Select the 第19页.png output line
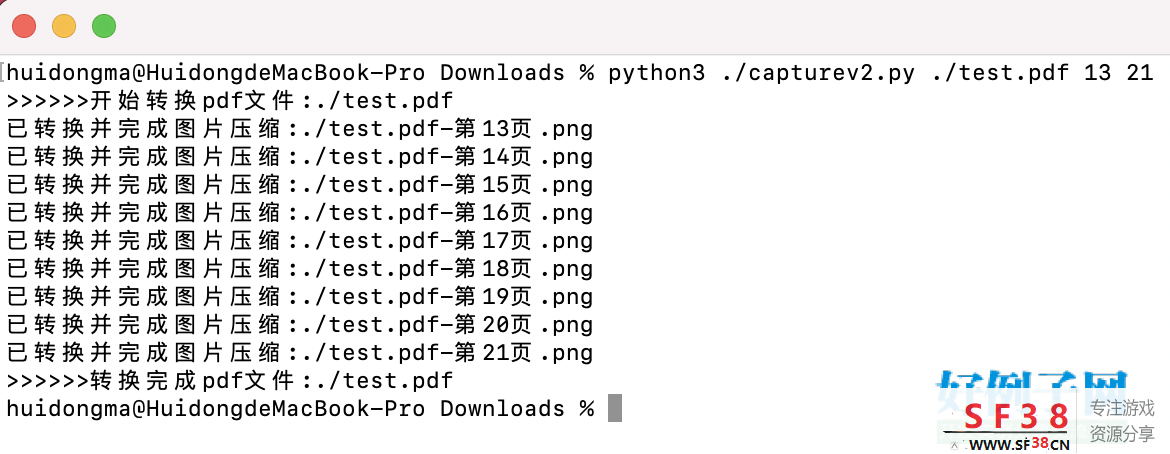 pyautogui.click(x=300, y=297)
